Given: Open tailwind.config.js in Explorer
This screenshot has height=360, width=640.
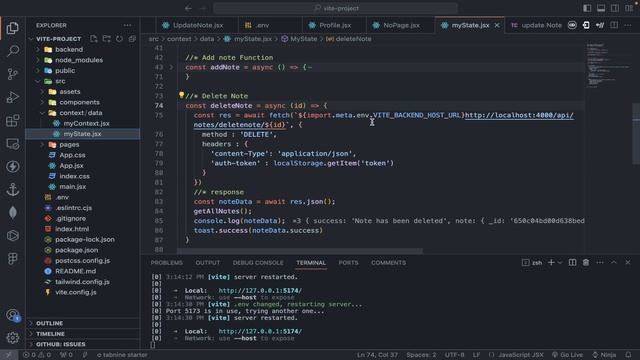Looking at the screenshot, I should pos(82,282).
